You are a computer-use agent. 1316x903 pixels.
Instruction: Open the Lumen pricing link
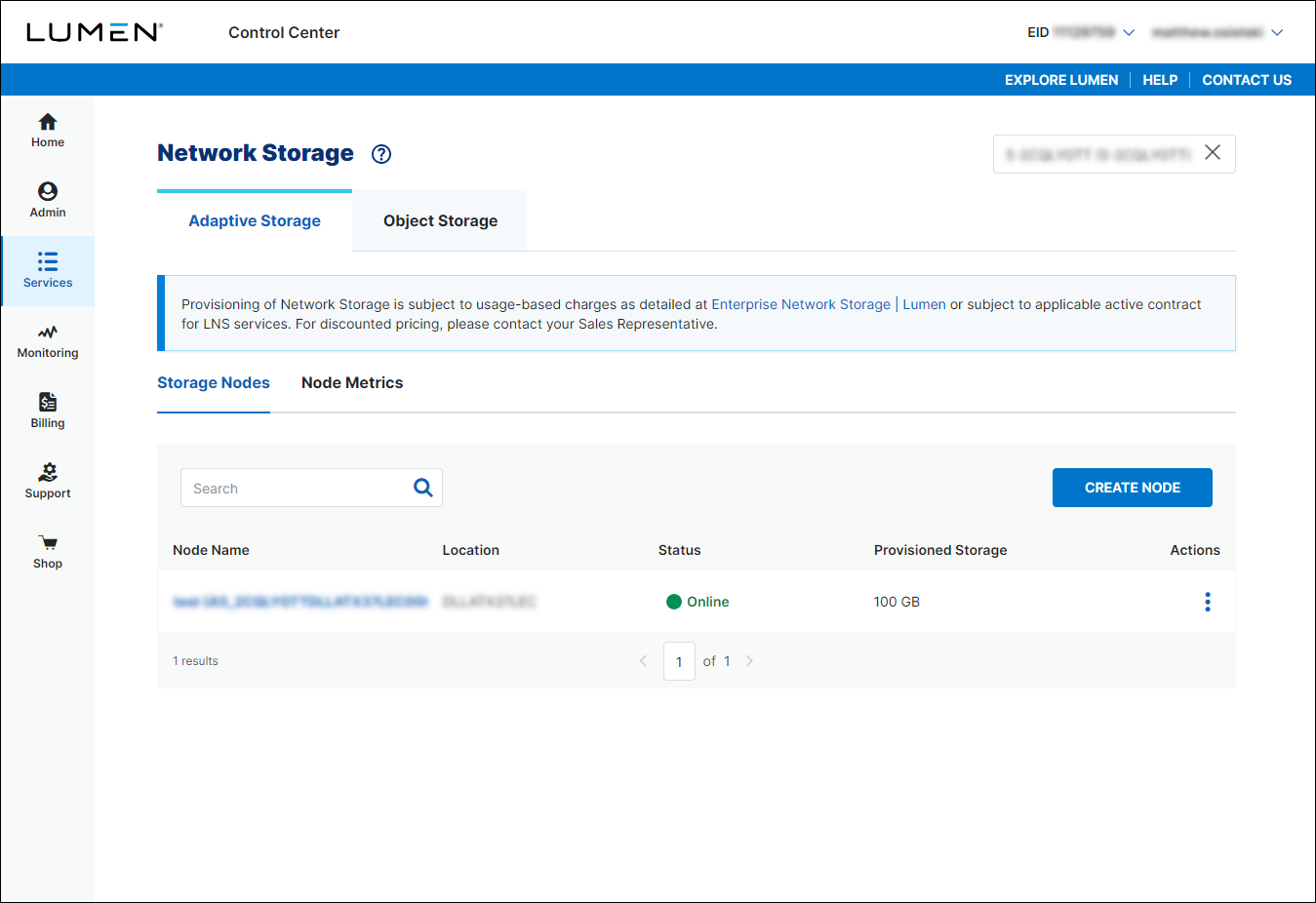924,304
